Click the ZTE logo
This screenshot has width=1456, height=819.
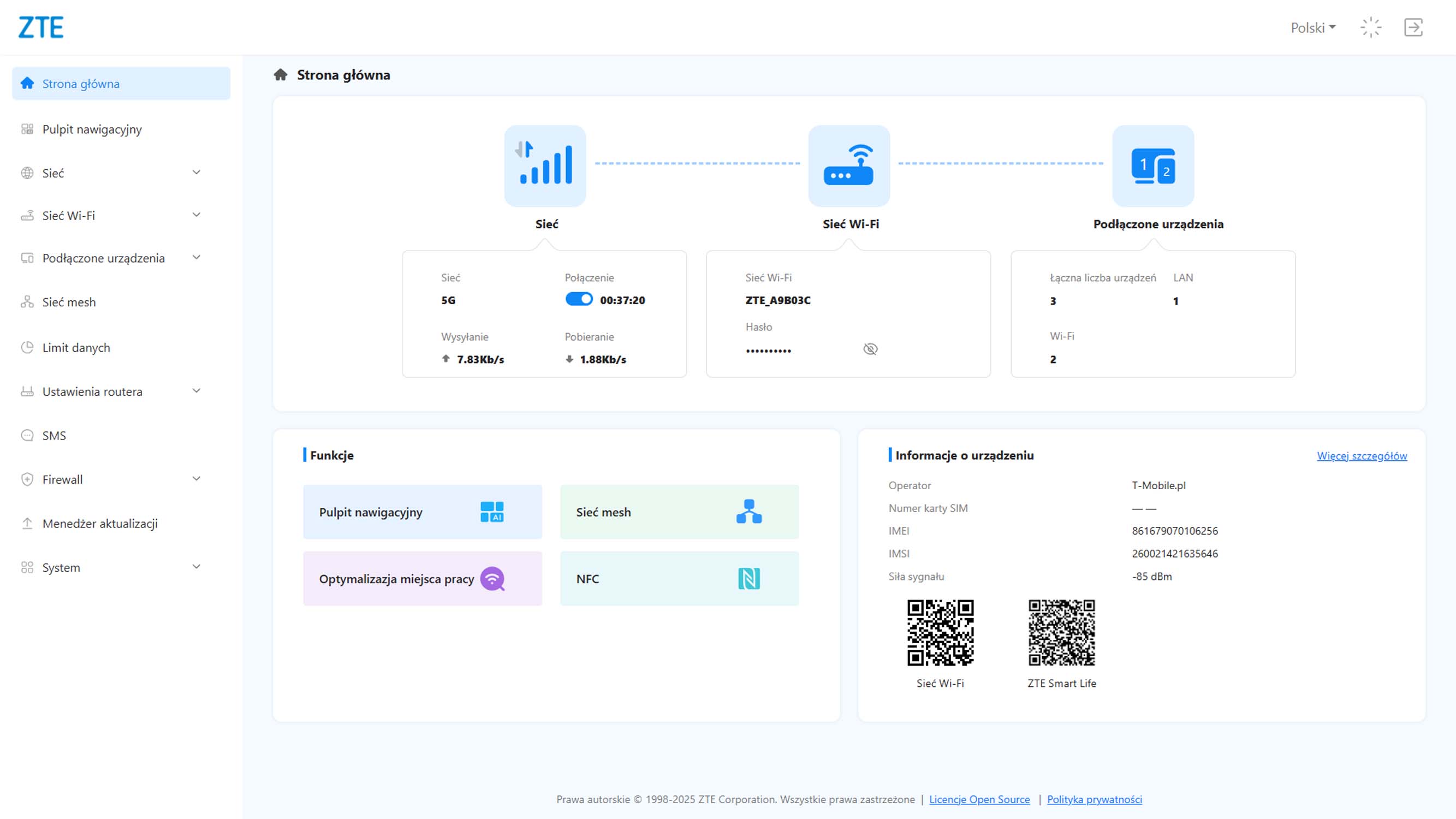tap(41, 27)
